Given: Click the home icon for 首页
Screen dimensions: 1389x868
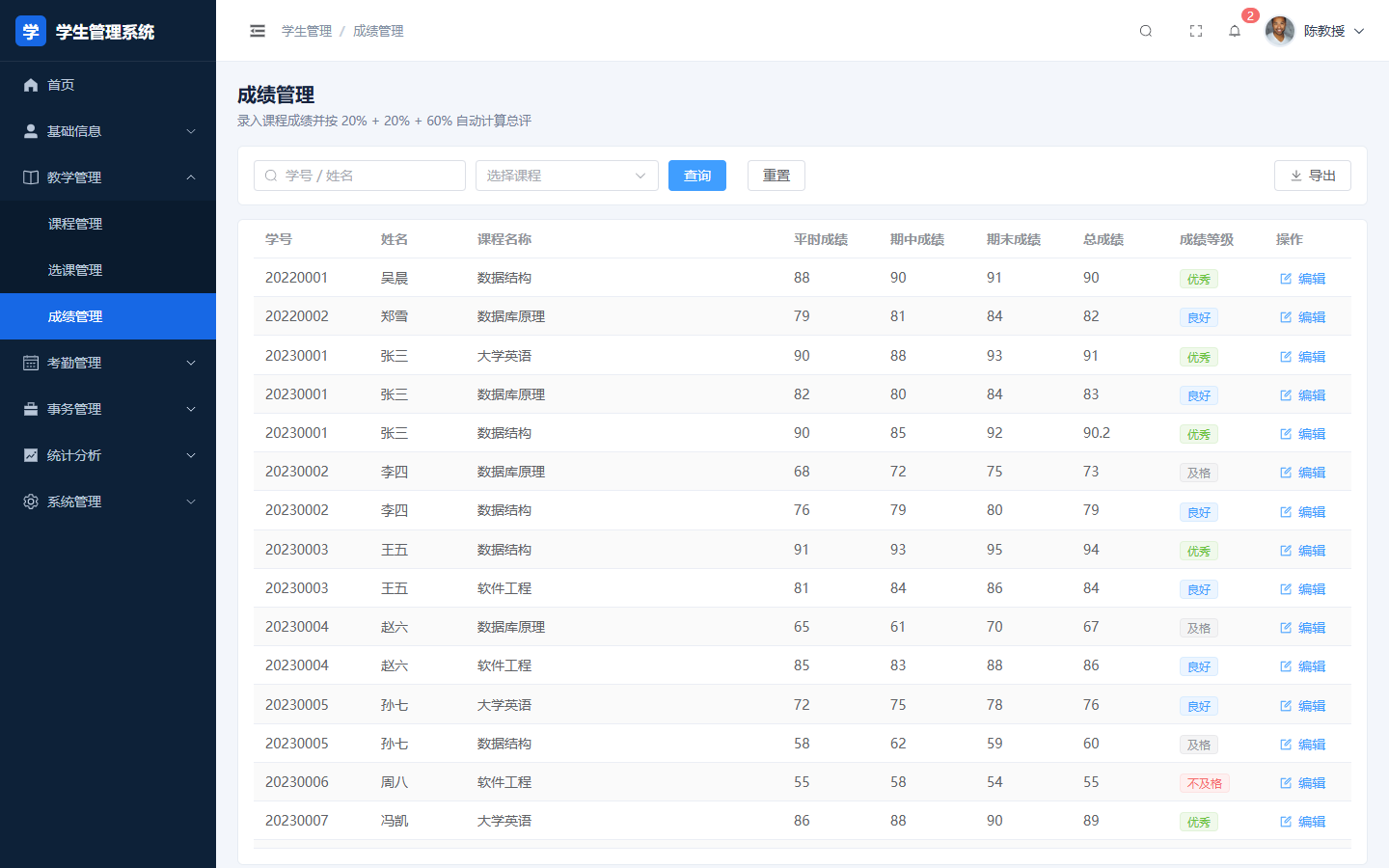Looking at the screenshot, I should (x=31, y=85).
